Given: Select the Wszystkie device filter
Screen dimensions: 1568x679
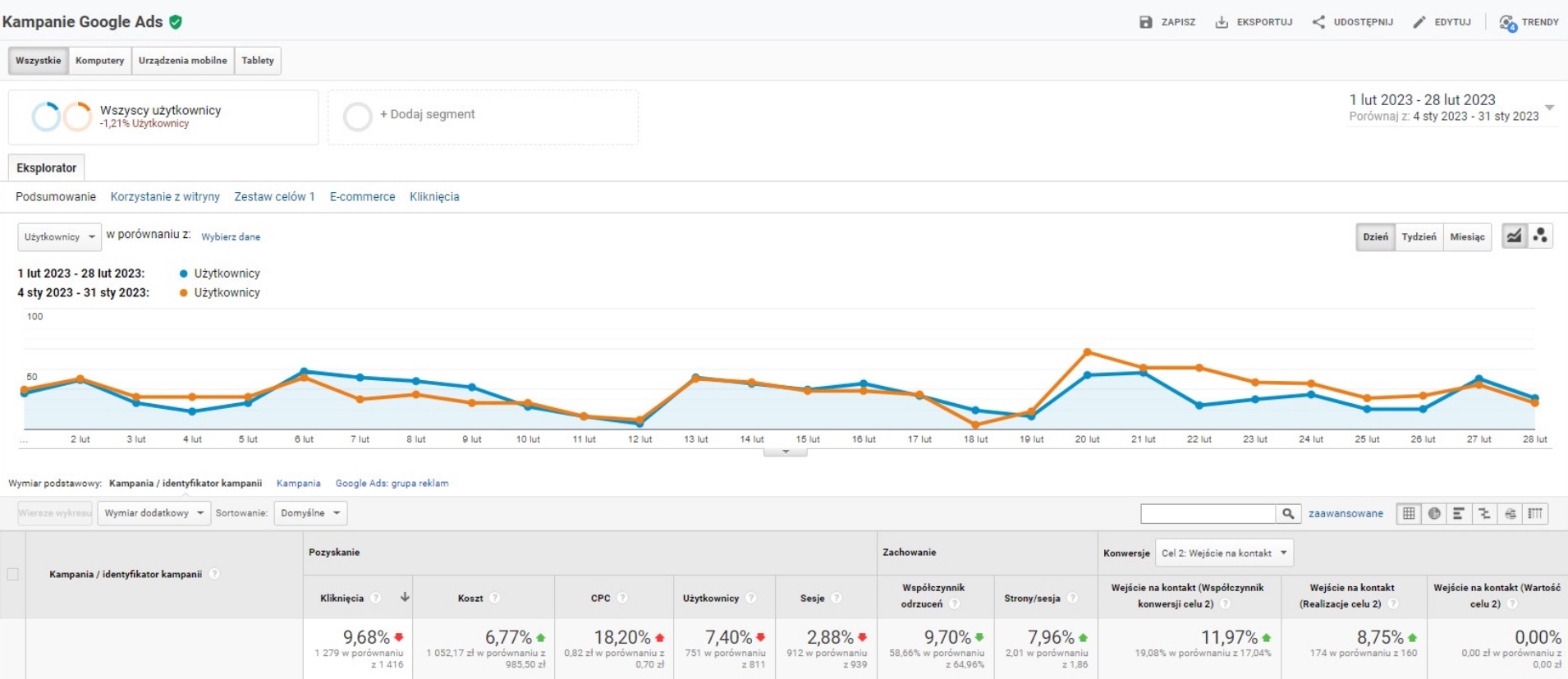Looking at the screenshot, I should tap(39, 61).
